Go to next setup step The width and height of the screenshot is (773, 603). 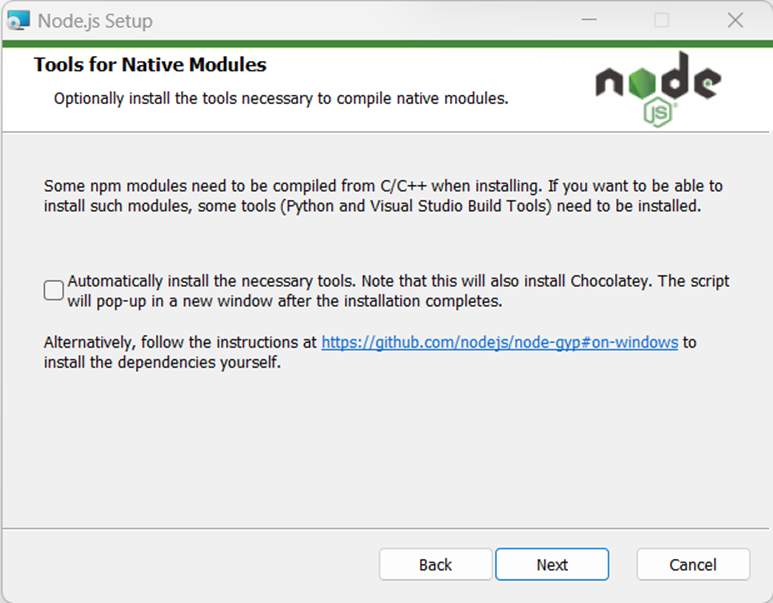tap(552, 565)
